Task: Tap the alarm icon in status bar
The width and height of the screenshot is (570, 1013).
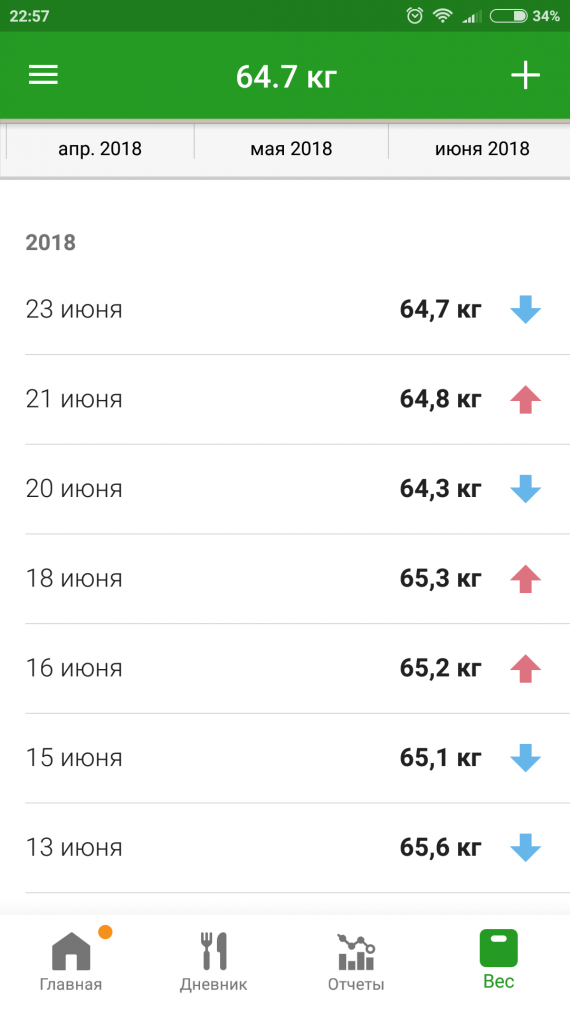Action: tap(414, 16)
